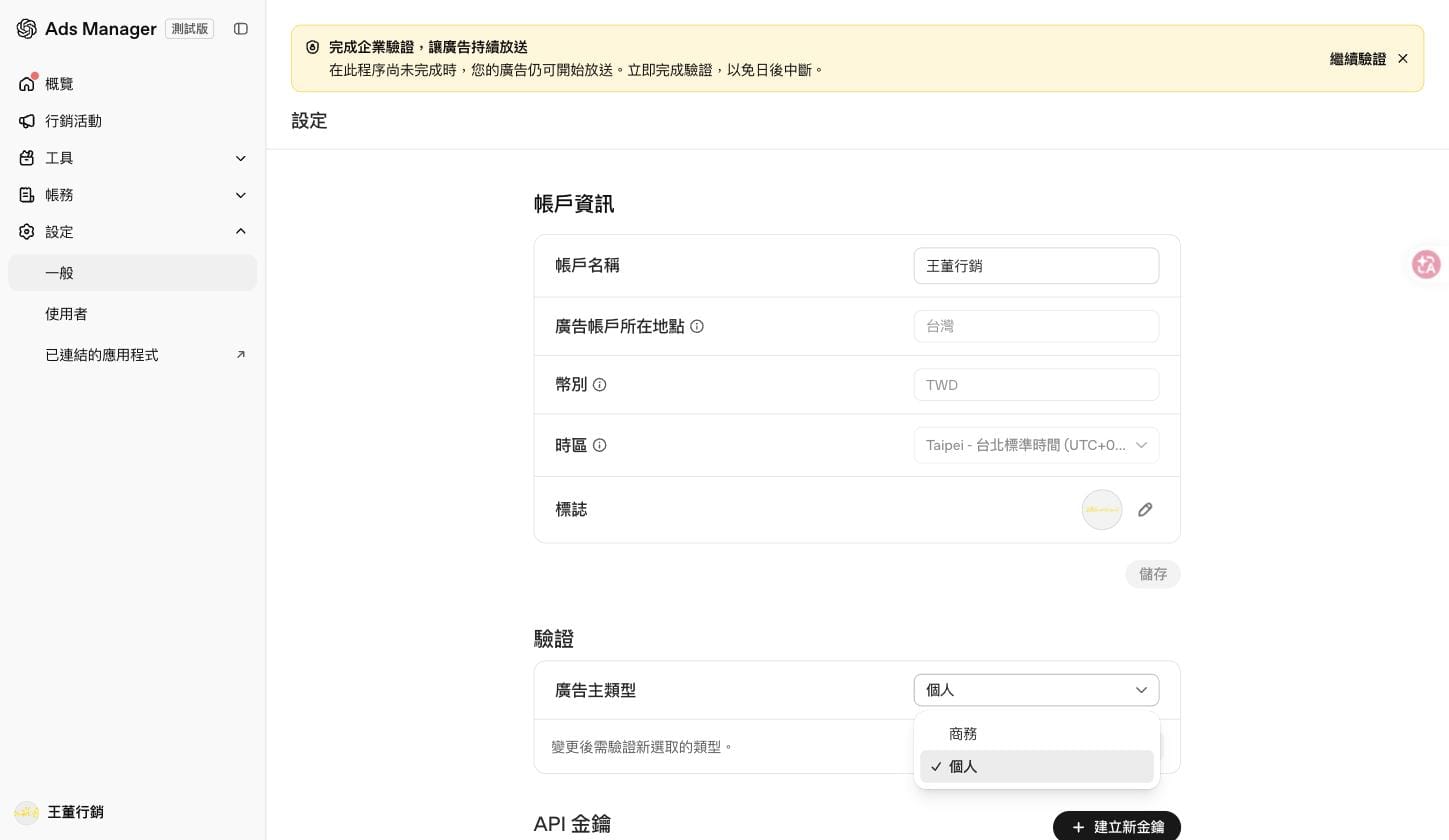
Task: Click the 設定 gear icon
Action: coord(27,232)
